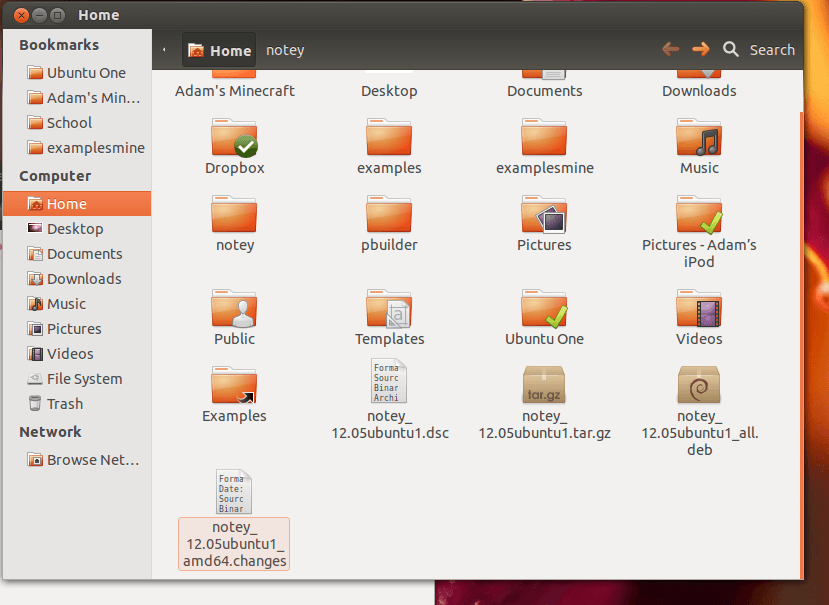Select the notey_12.05ubuntu1_all.deb package icon
The width and height of the screenshot is (829, 605).
pos(699,383)
